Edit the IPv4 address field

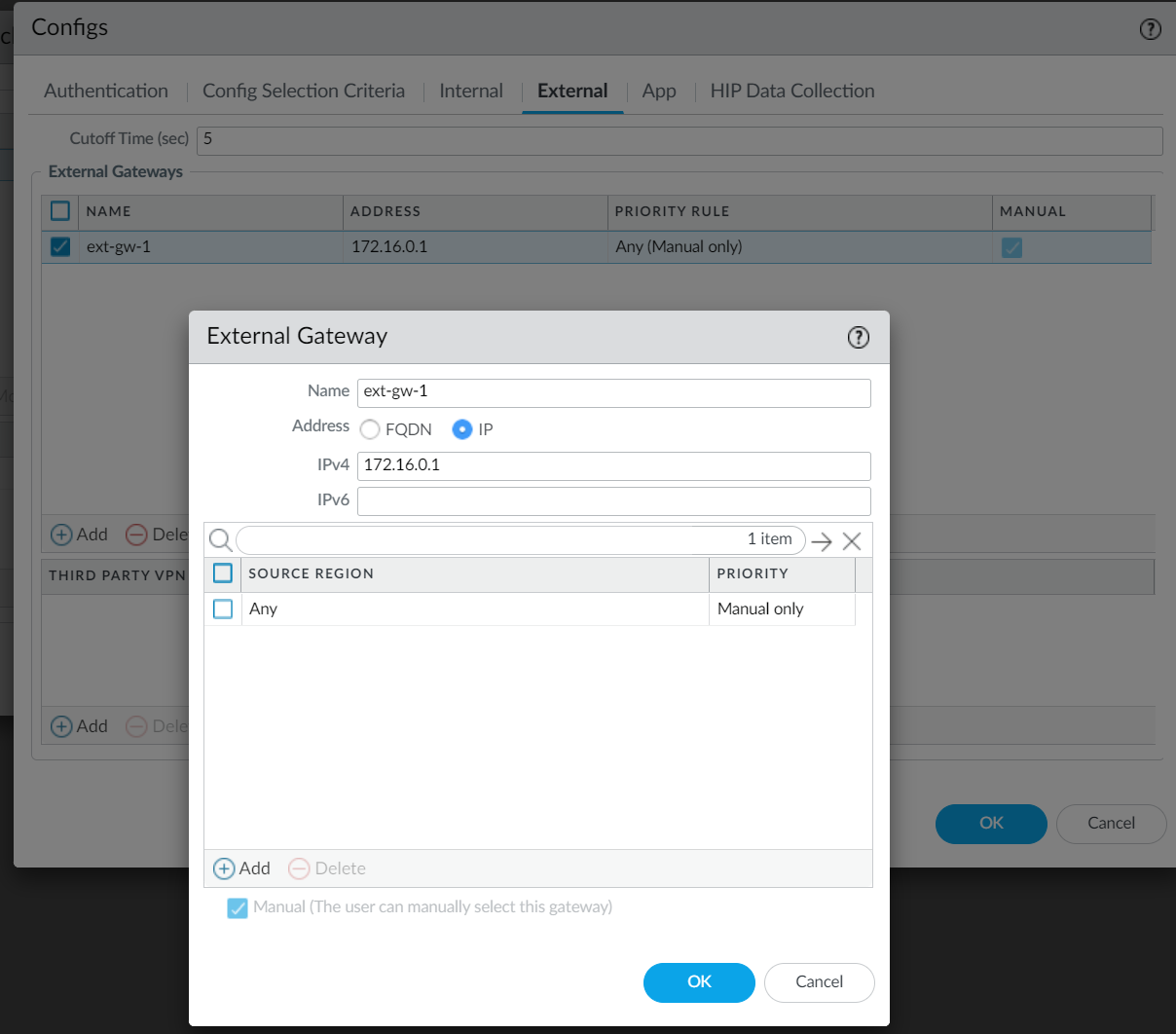click(614, 465)
